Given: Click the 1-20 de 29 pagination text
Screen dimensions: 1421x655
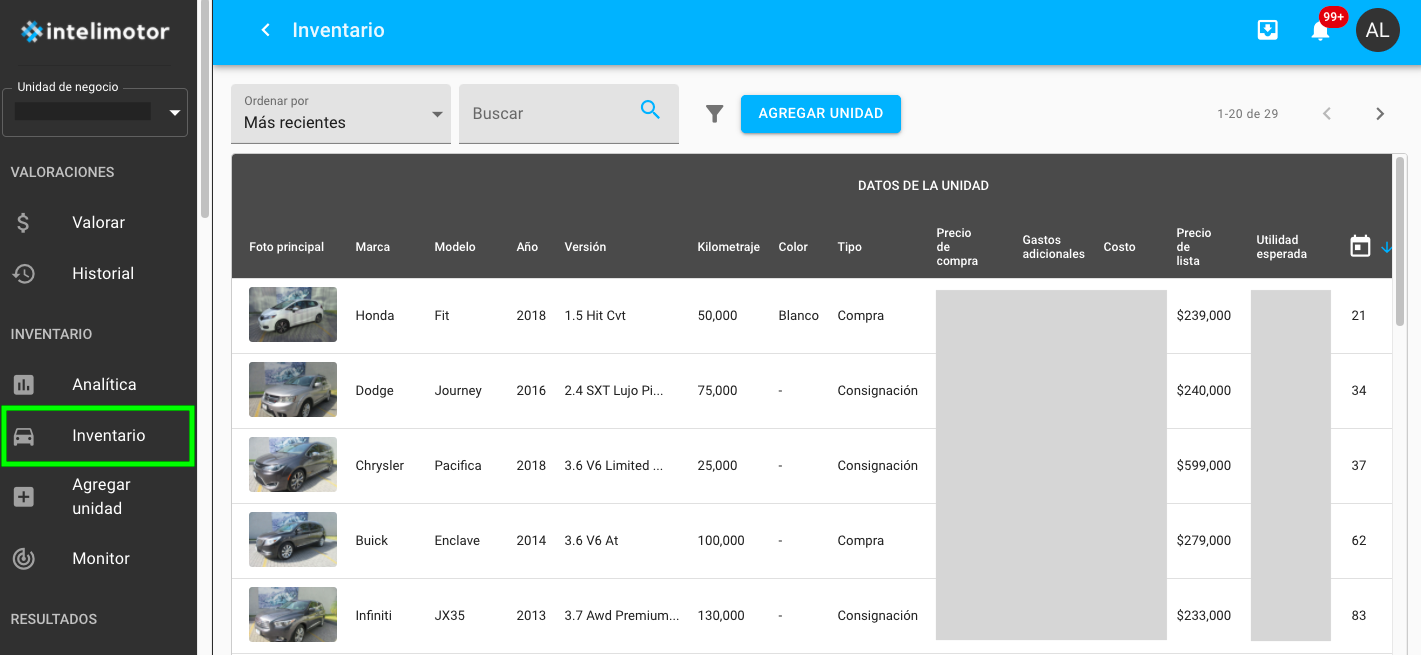Looking at the screenshot, I should (1247, 114).
